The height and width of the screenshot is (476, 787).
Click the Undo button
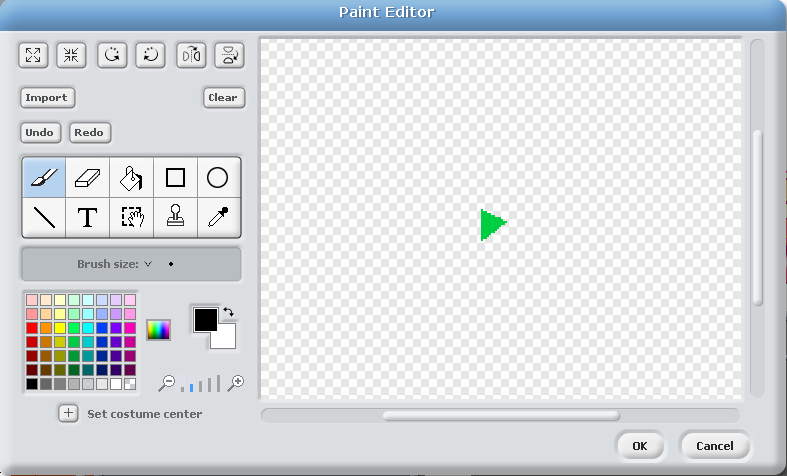point(40,132)
